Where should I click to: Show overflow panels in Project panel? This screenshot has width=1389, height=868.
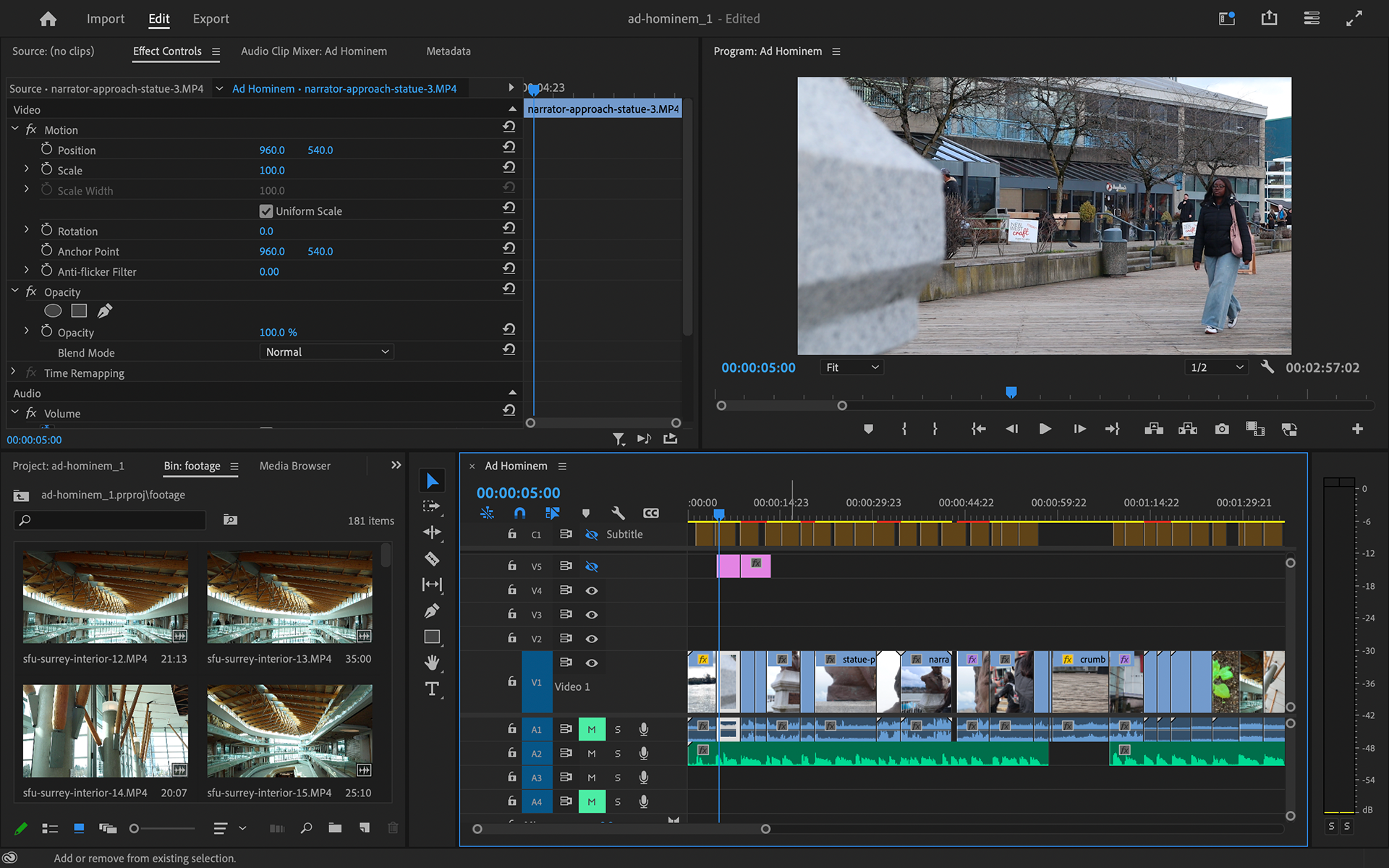click(x=396, y=465)
